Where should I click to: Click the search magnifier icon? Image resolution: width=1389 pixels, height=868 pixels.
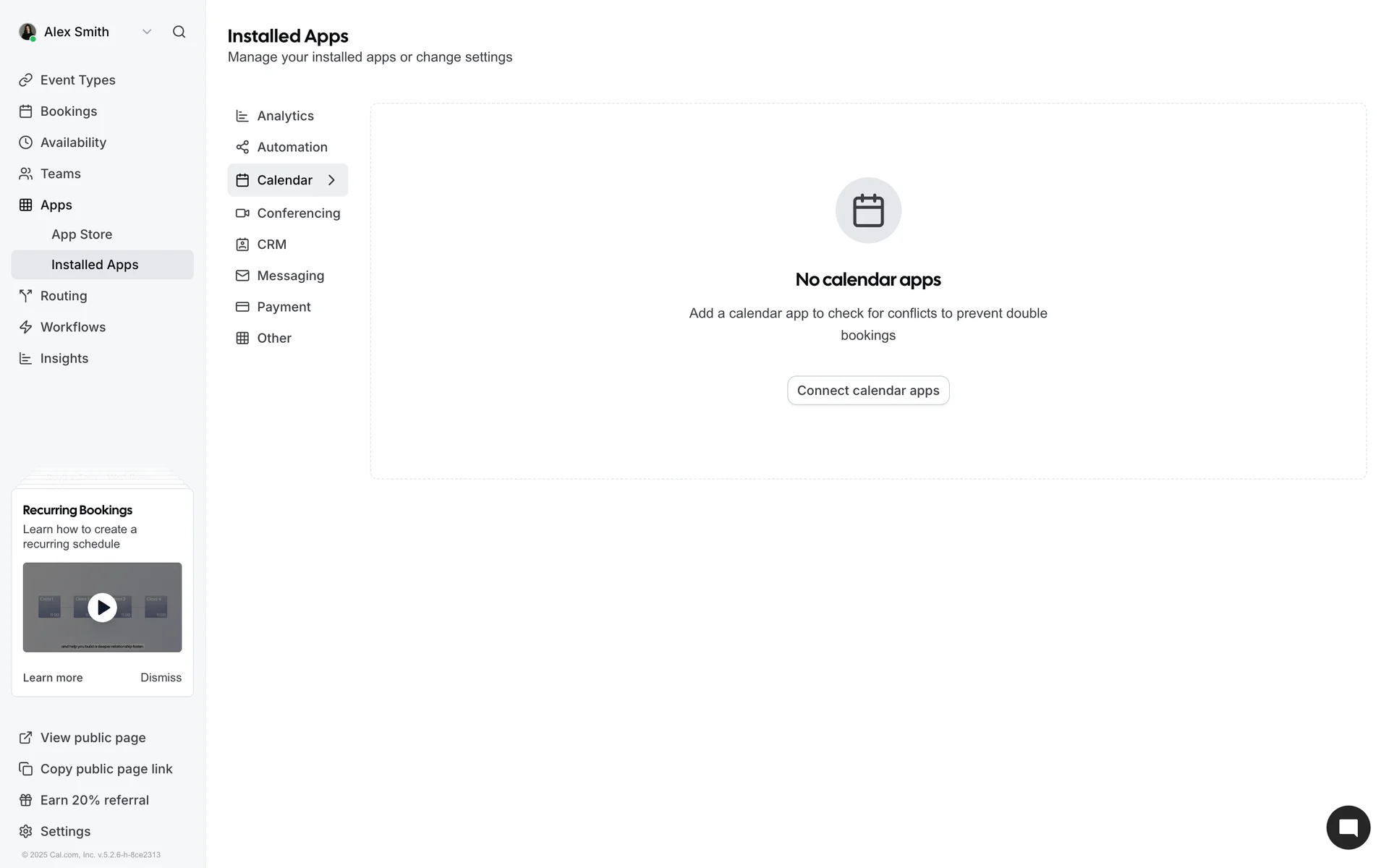coord(179,32)
